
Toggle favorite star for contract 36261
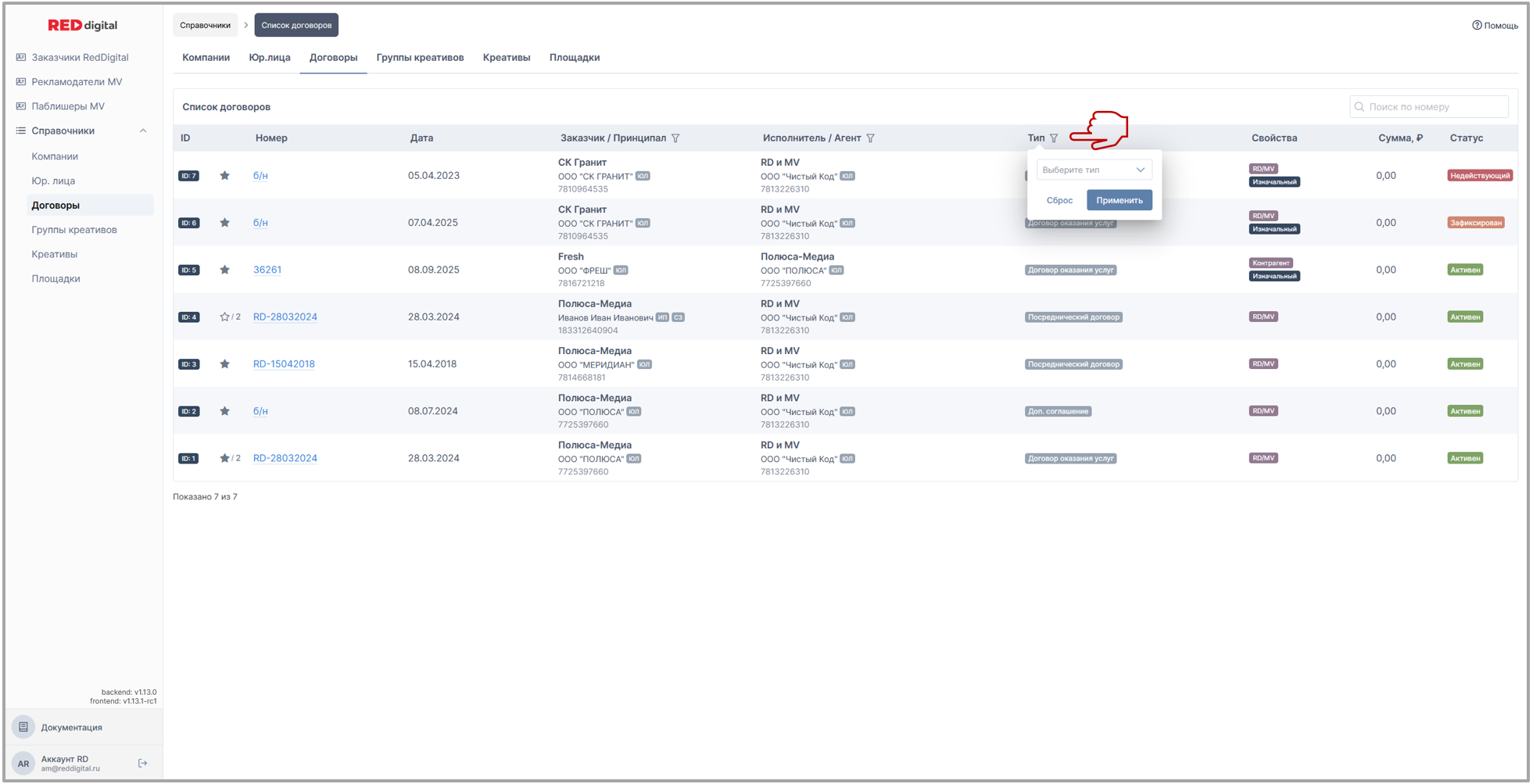tap(225, 270)
